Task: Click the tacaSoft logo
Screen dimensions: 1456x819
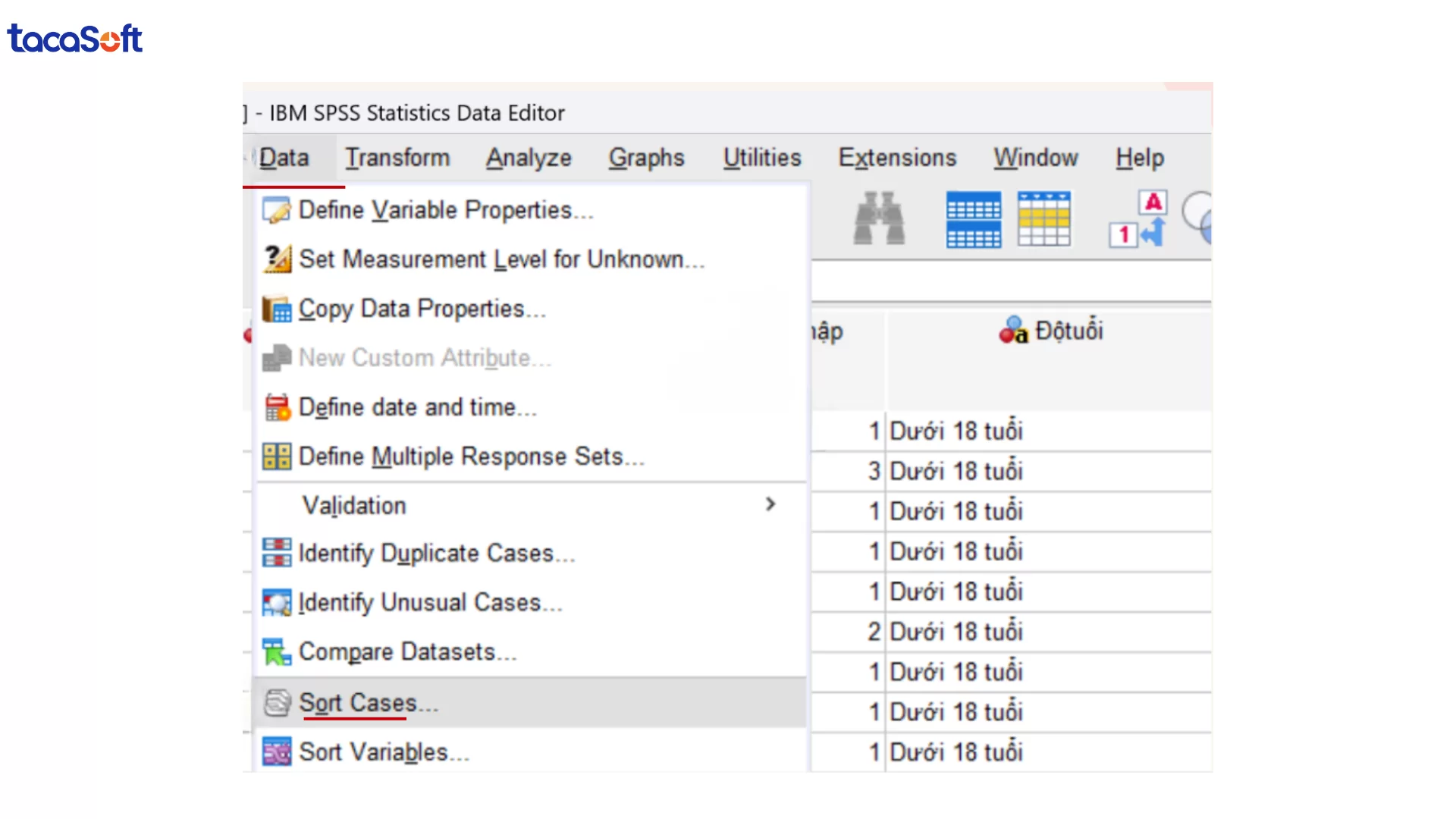Action: click(74, 38)
